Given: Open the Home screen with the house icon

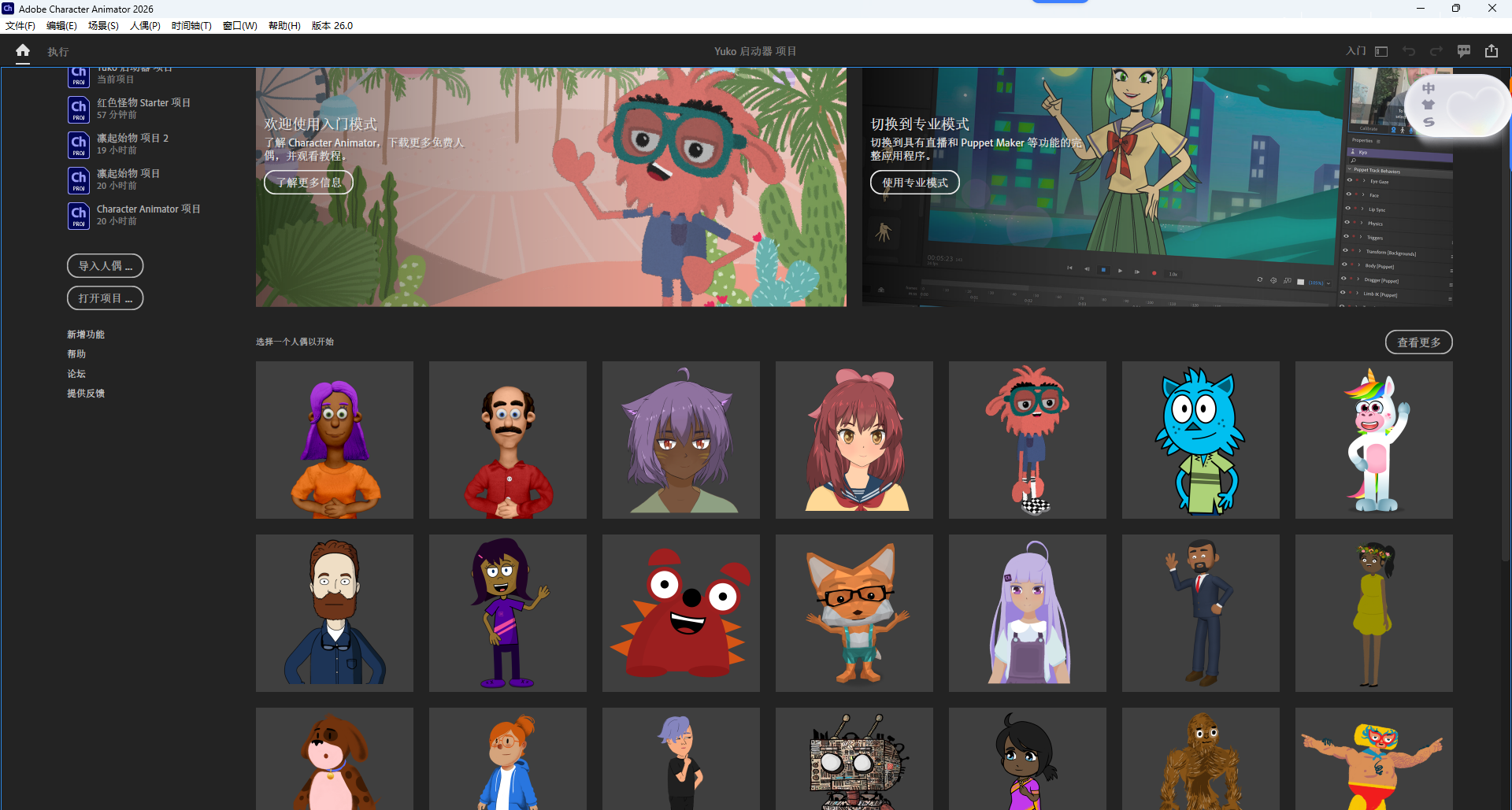Looking at the screenshot, I should click(x=22, y=50).
